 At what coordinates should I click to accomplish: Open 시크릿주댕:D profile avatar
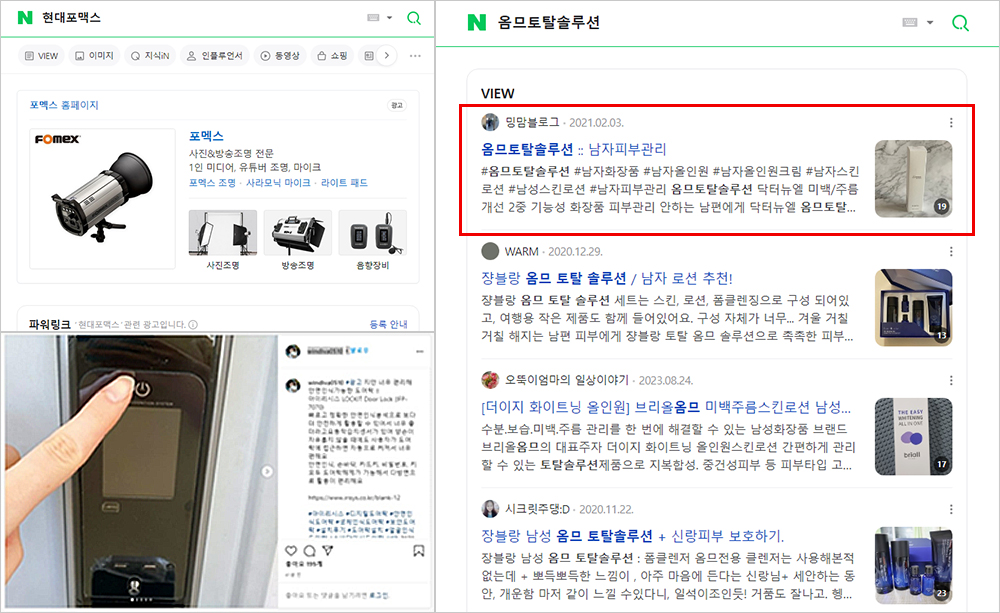pyautogui.click(x=490, y=508)
